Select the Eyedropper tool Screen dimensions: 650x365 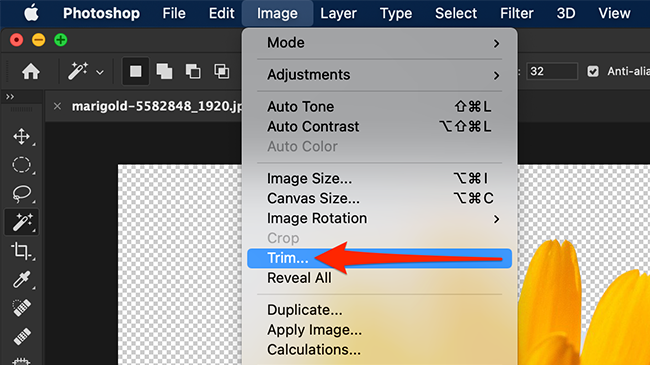point(22,280)
